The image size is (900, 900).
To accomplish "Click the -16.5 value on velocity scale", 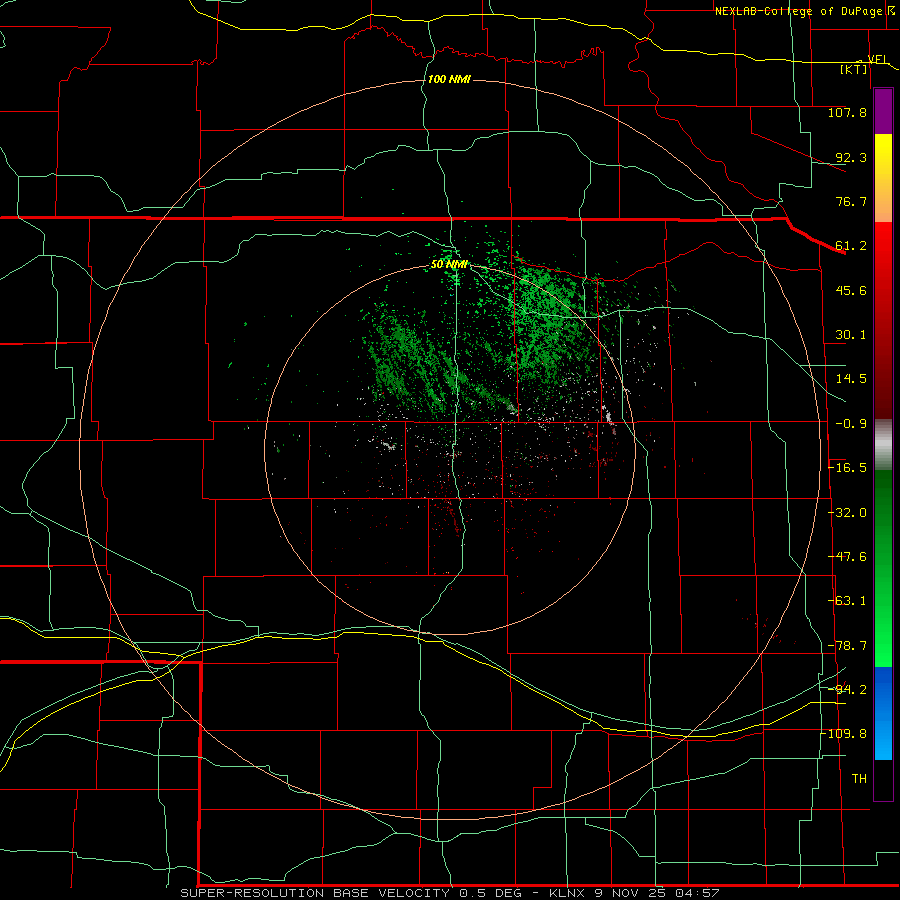I will [847, 468].
